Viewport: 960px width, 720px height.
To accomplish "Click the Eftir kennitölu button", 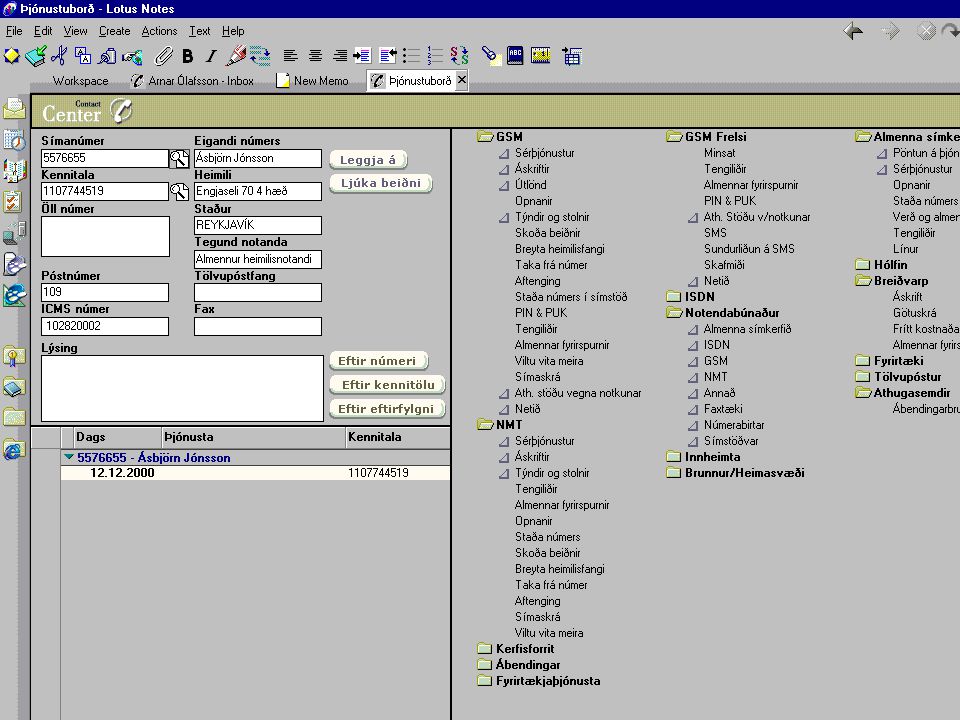I will (x=387, y=384).
